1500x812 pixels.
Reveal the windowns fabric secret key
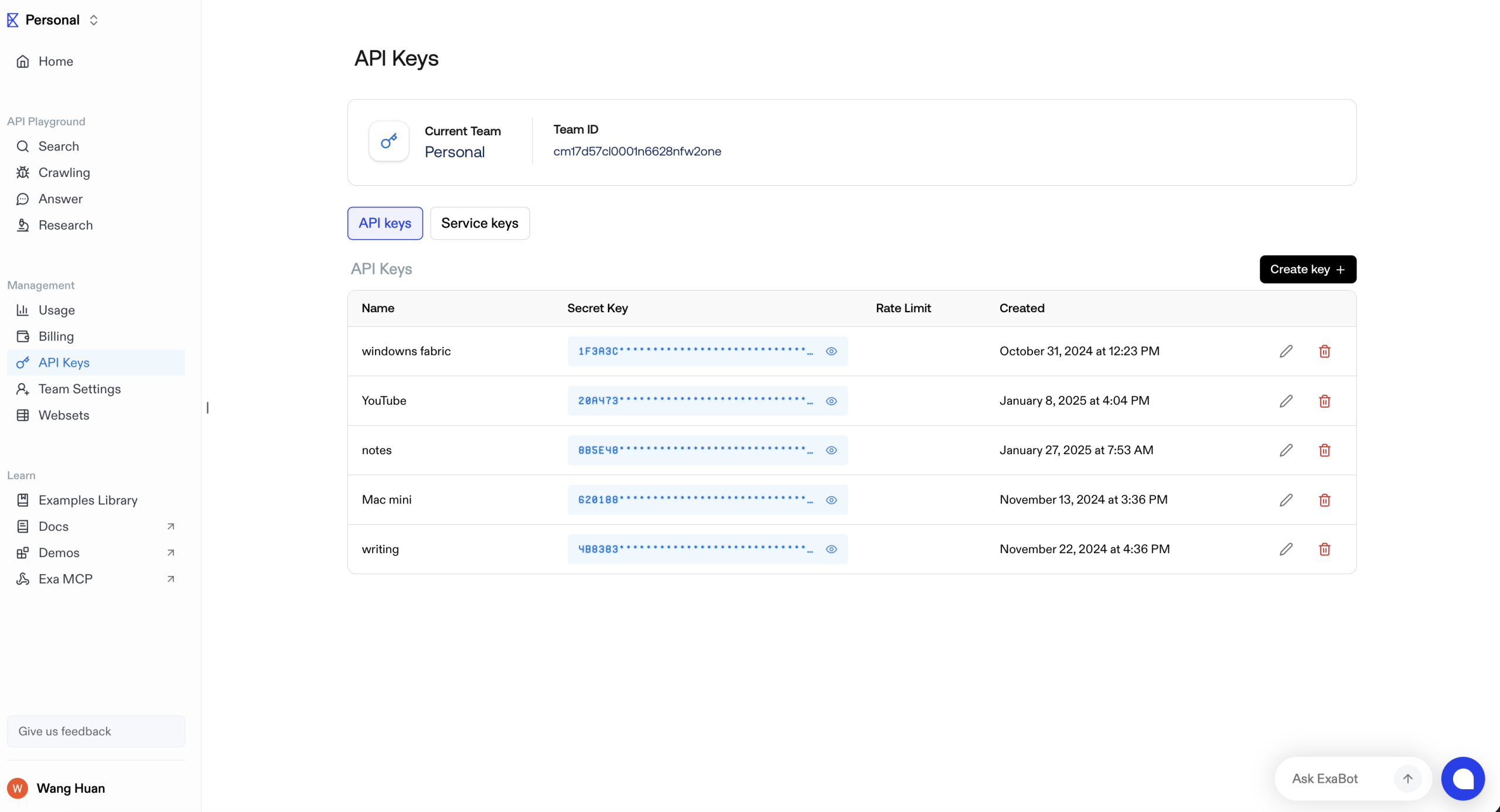(x=831, y=352)
